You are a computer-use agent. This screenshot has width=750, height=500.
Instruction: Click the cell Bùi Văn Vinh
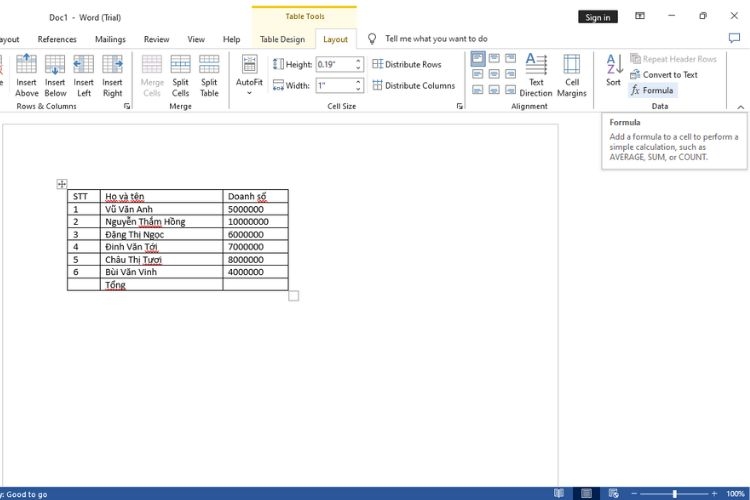click(x=161, y=272)
